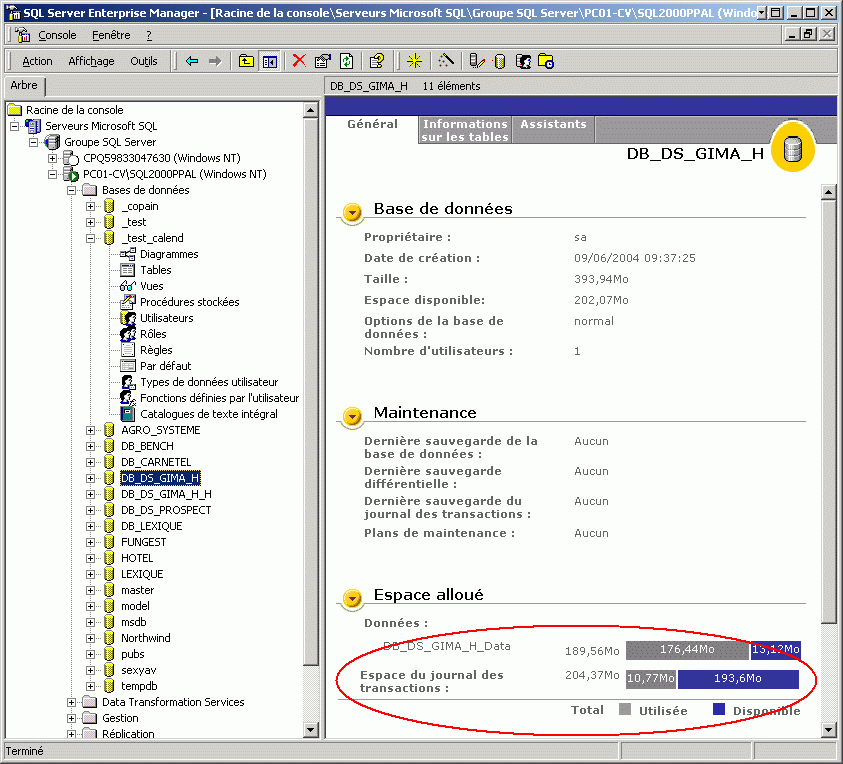Collapse the Base de données section chevron
The image size is (843, 764).
[x=352, y=211]
